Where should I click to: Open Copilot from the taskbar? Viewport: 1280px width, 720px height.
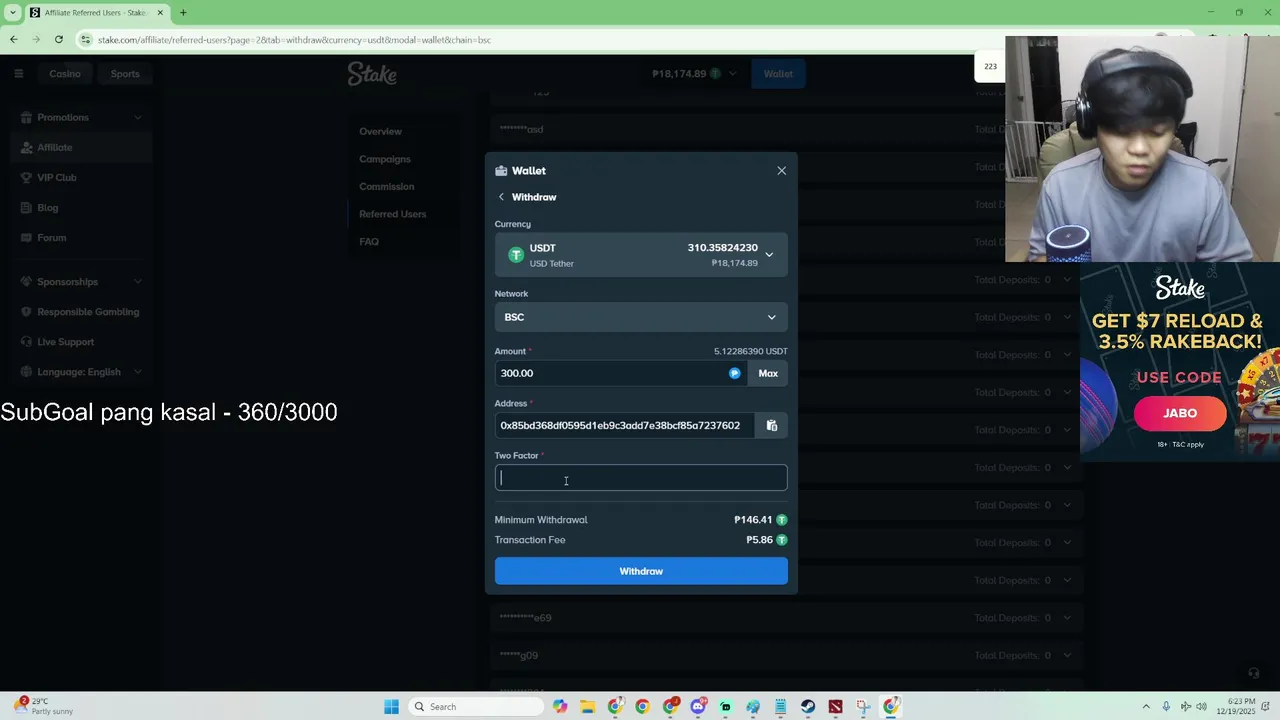tap(560, 706)
